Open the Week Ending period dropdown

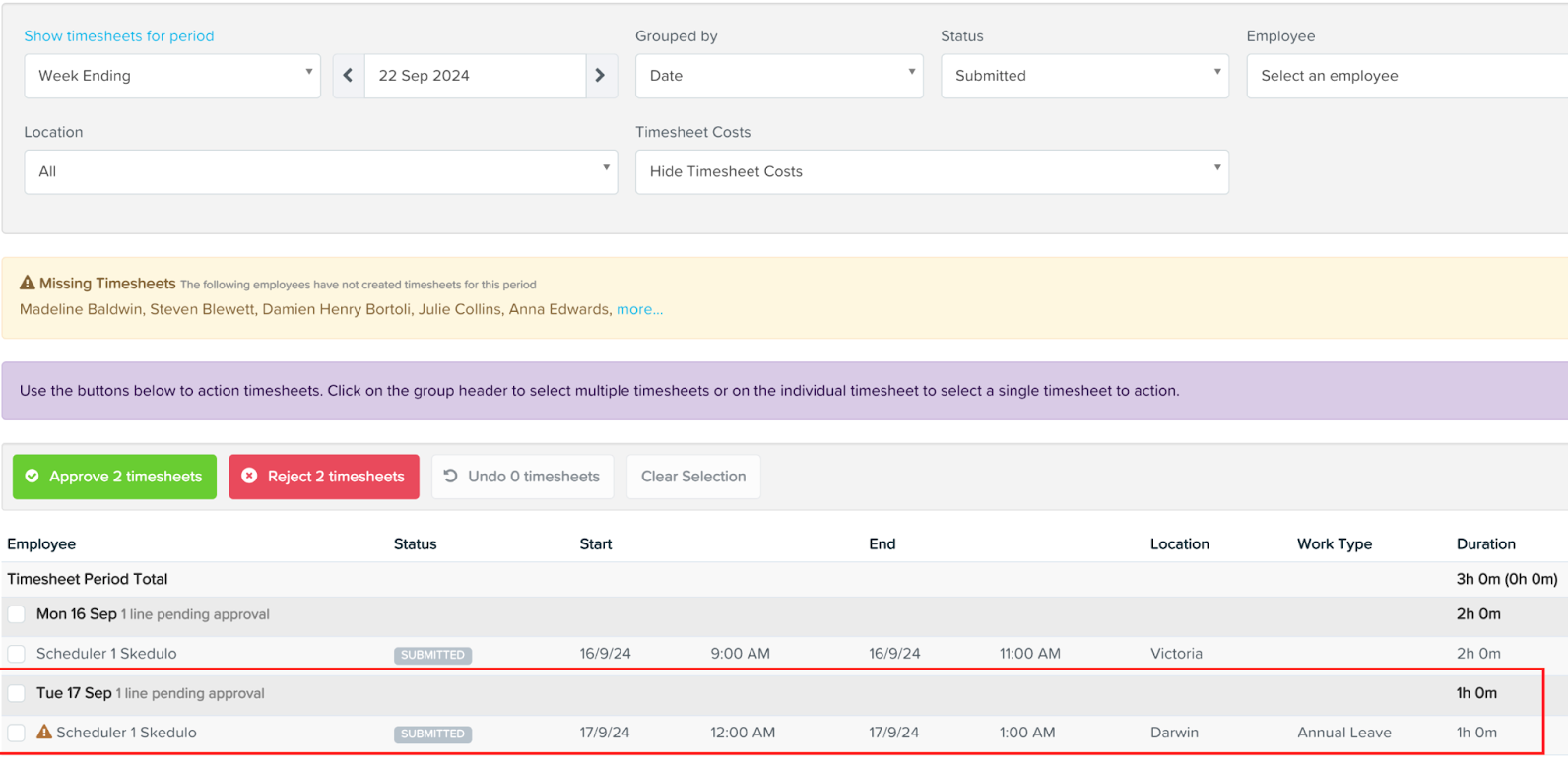pyautogui.click(x=172, y=76)
